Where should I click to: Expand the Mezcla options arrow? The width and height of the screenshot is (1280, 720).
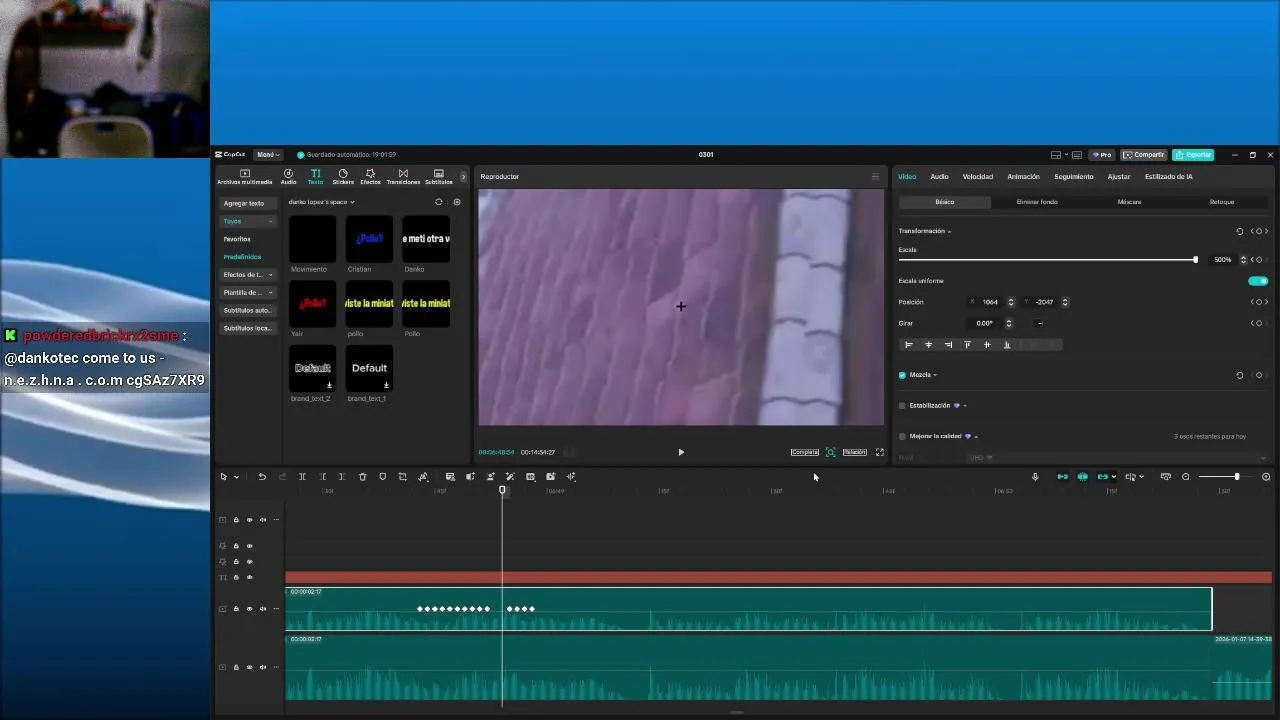935,375
